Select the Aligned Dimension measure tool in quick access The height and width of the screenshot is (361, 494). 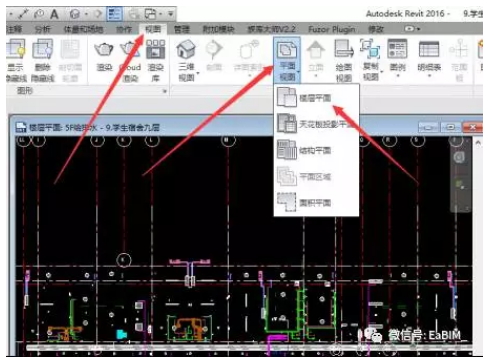tap(24, 14)
